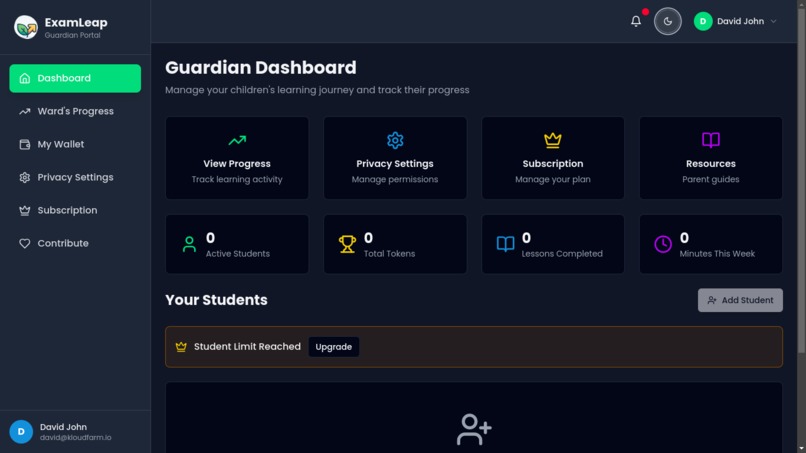Click the Add Student button
Viewport: 806px width, 453px height.
tap(740, 300)
